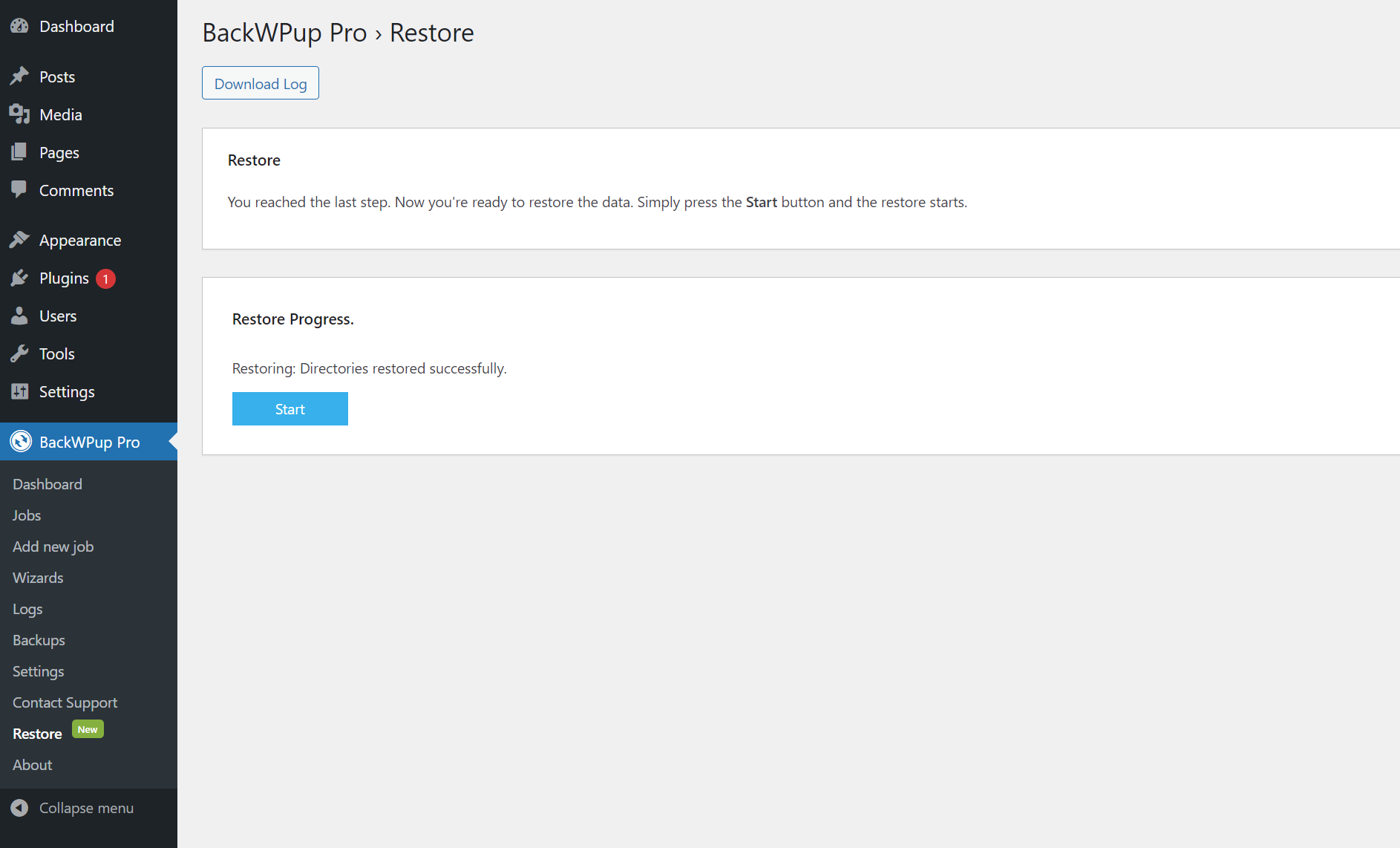Click the Settings sliders icon
Image resolution: width=1400 pixels, height=848 pixels.
click(19, 391)
